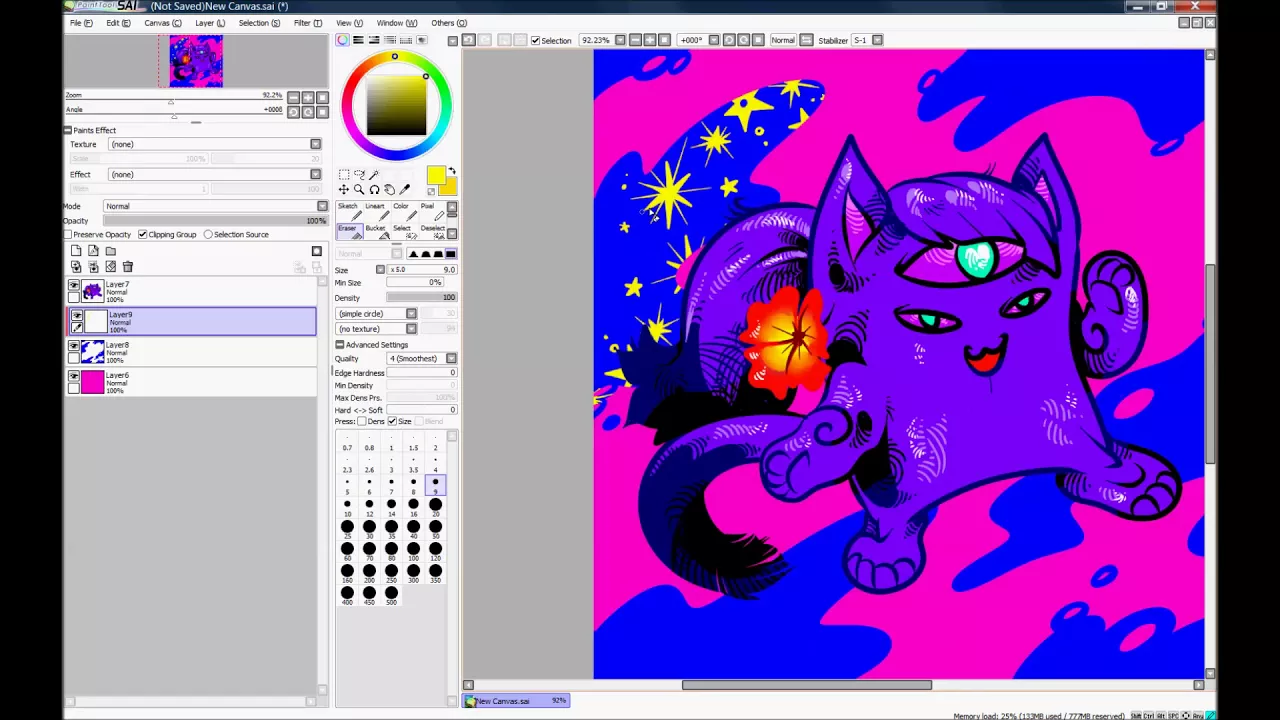The height and width of the screenshot is (720, 1280).
Task: Select the rectangular Selection tool
Action: click(344, 174)
